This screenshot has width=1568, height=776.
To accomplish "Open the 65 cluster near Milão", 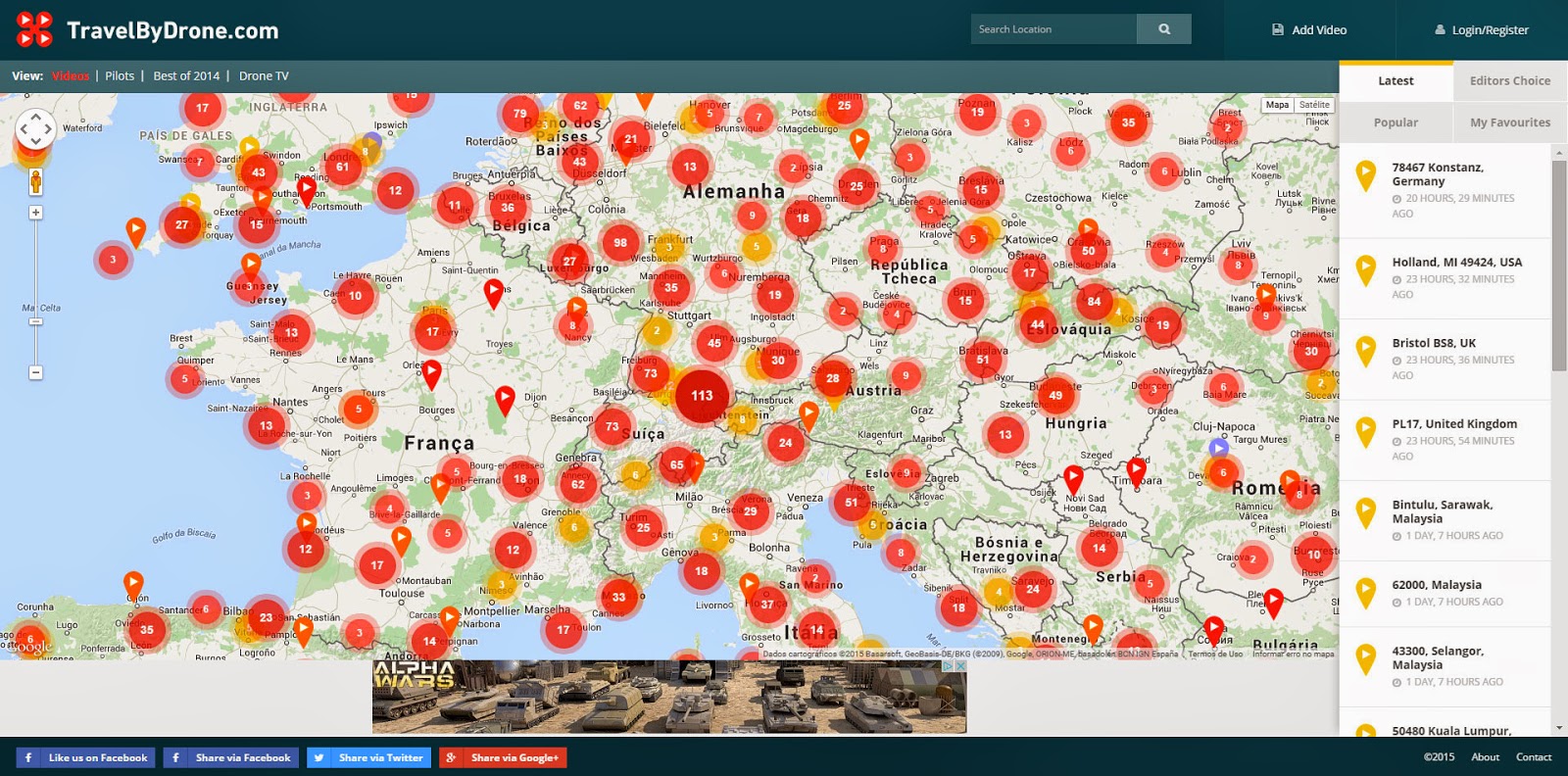I will click(676, 465).
